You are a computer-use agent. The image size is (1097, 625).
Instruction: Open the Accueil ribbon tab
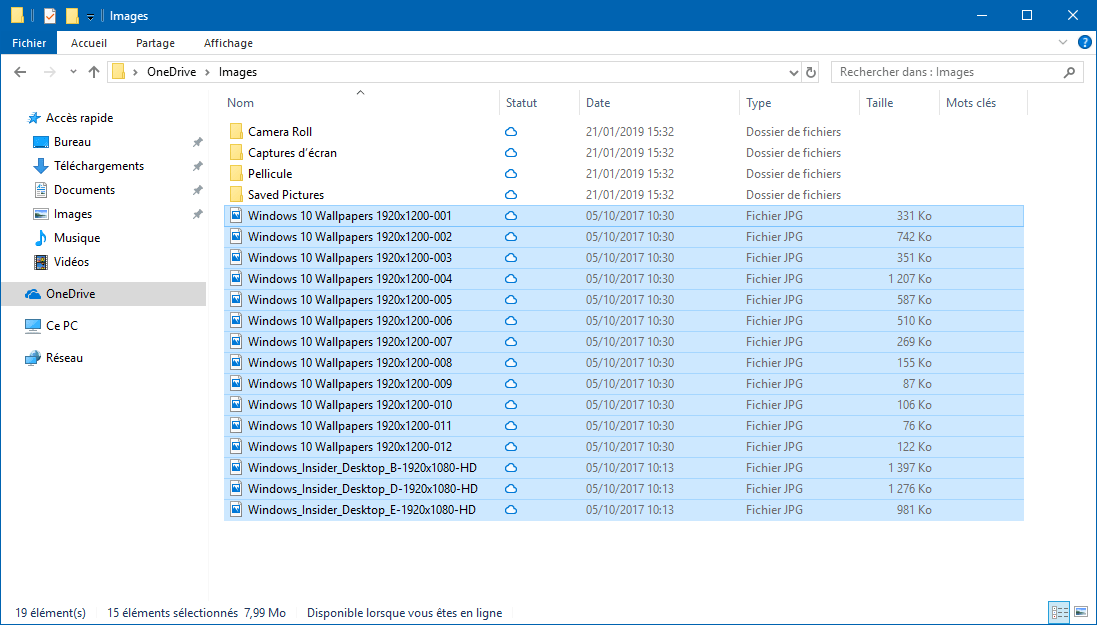tap(89, 43)
